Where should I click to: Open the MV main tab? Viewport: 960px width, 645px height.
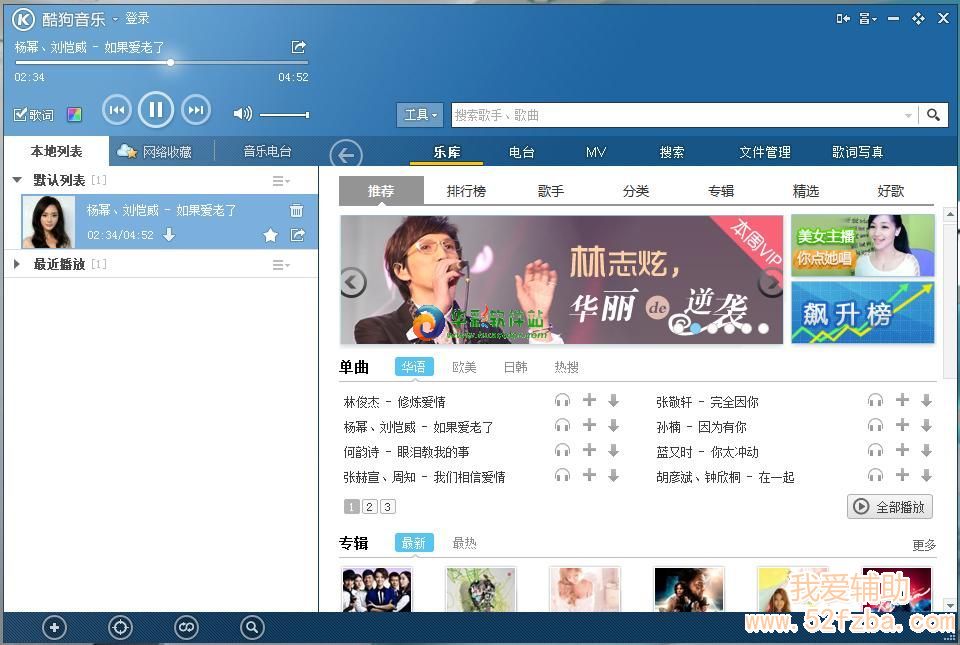click(x=596, y=152)
